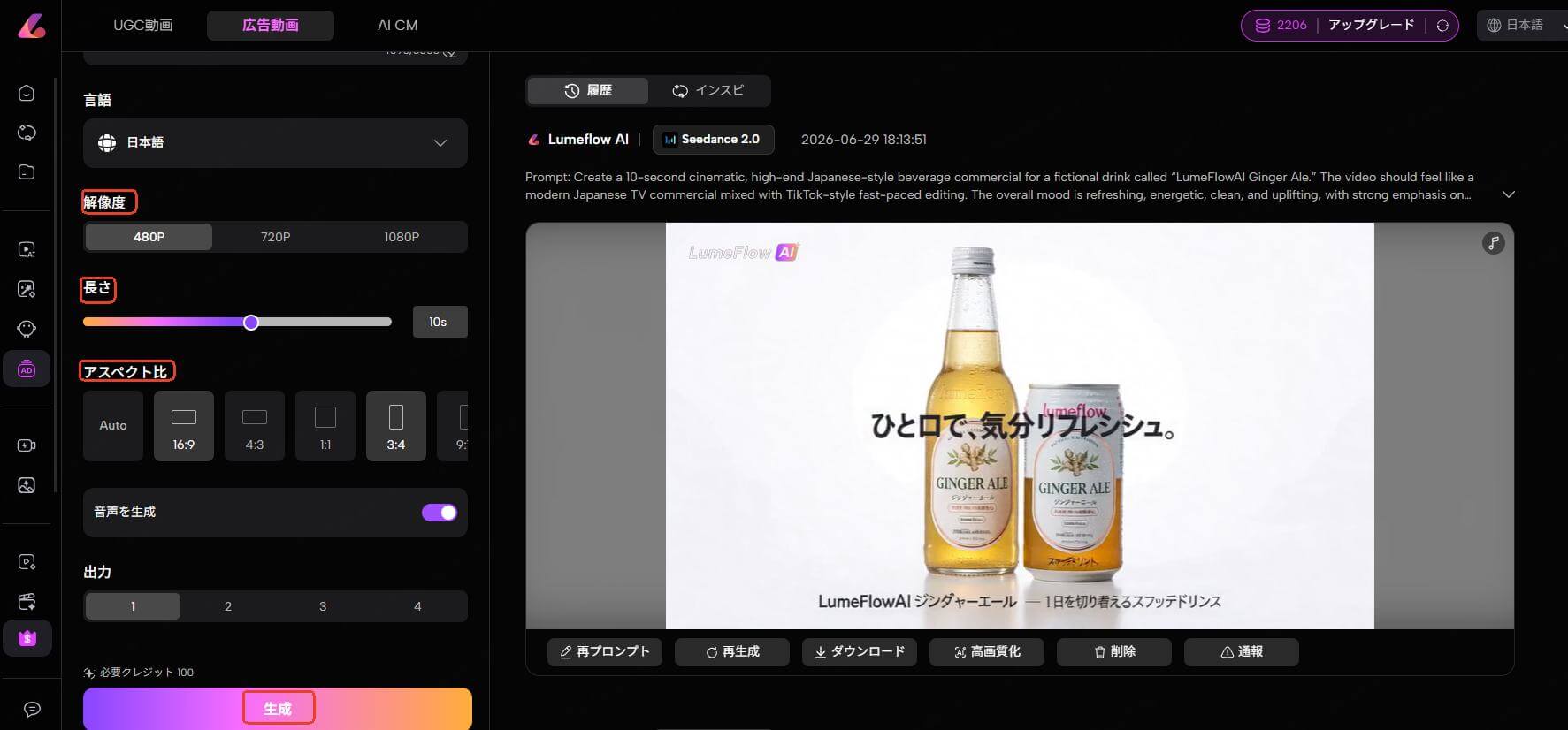Screen dimensions: 1568x730
Task: Select 480P resolution
Action: click(149, 237)
